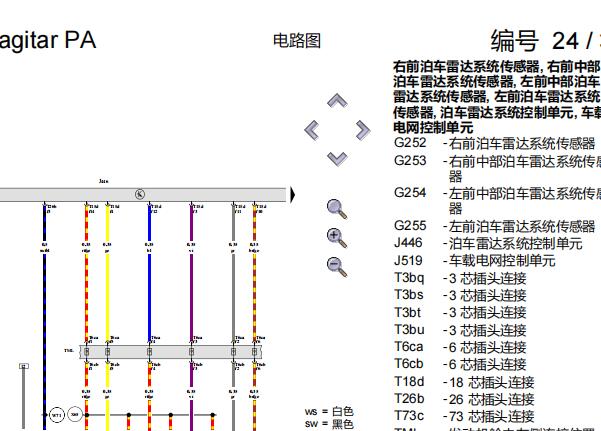The image size is (601, 431).
Task: Click the T3bs connector entry
Action: click(x=460, y=295)
